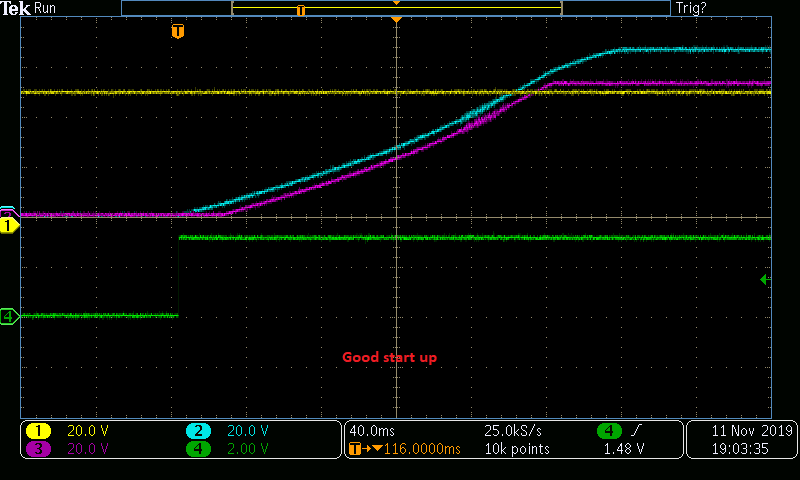Click the 11 Nov 2019 date readout

point(752,431)
